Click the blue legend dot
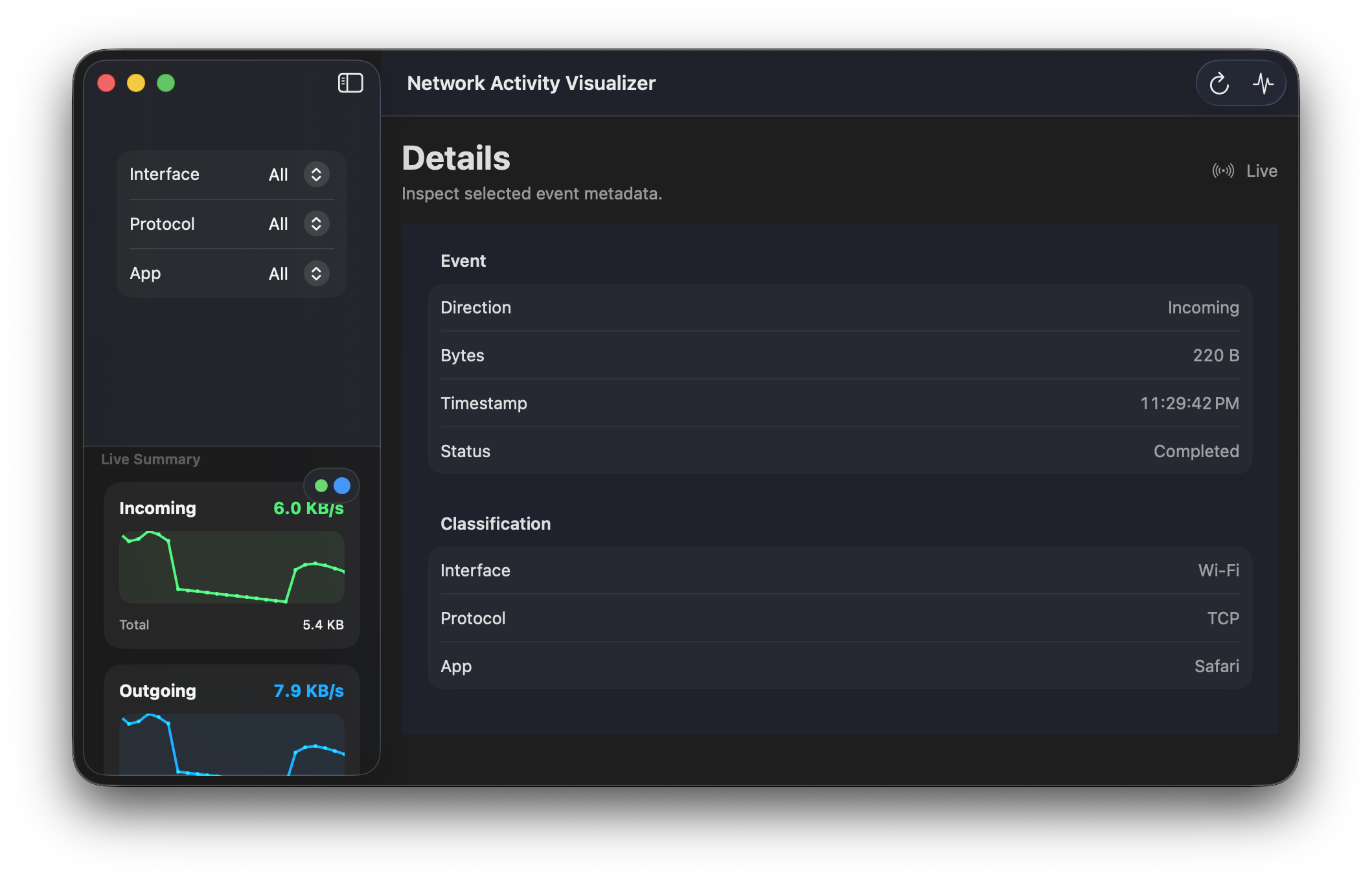1372x882 pixels. click(x=342, y=486)
